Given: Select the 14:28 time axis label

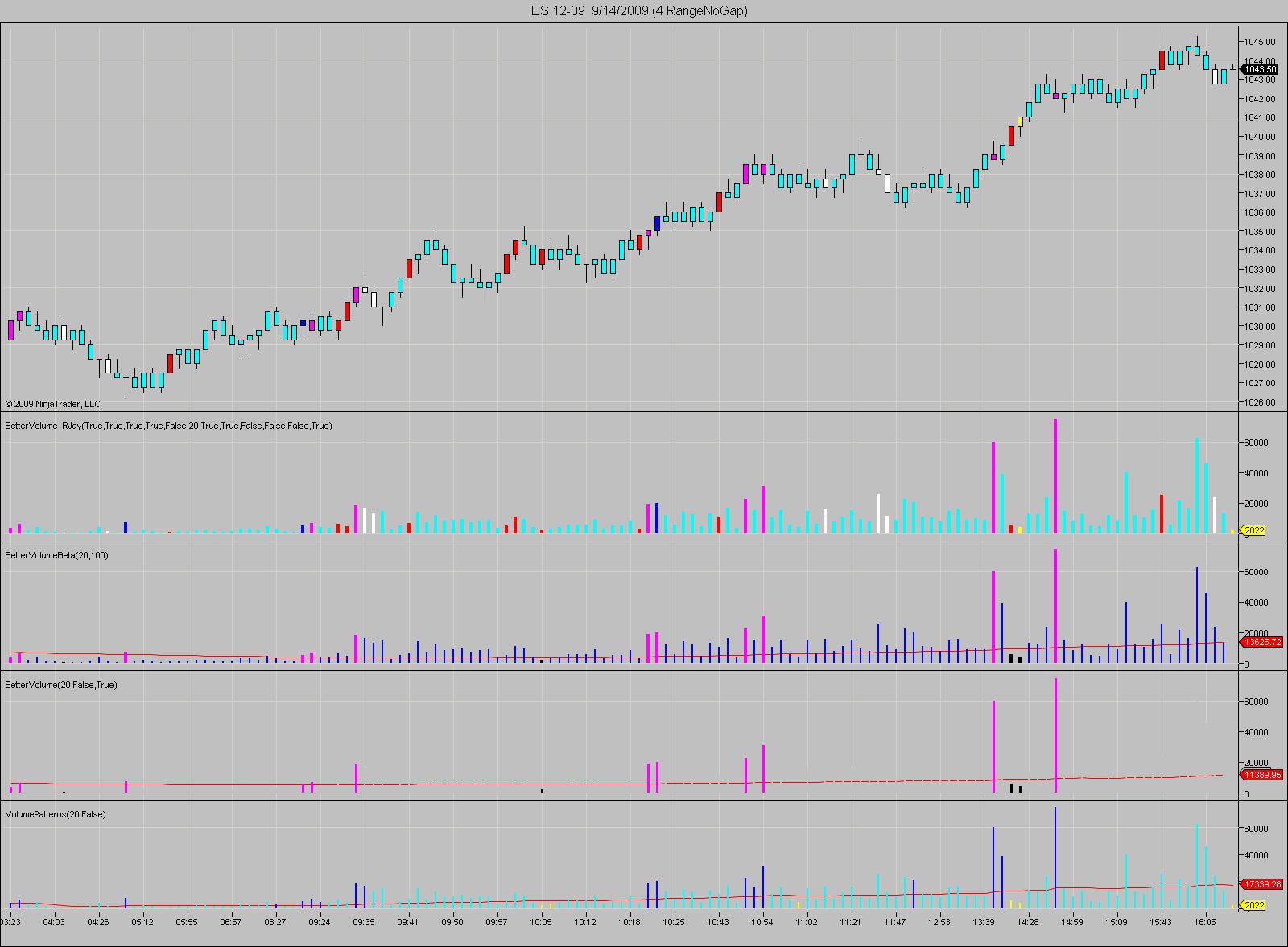Looking at the screenshot, I should pyautogui.click(x=1027, y=922).
